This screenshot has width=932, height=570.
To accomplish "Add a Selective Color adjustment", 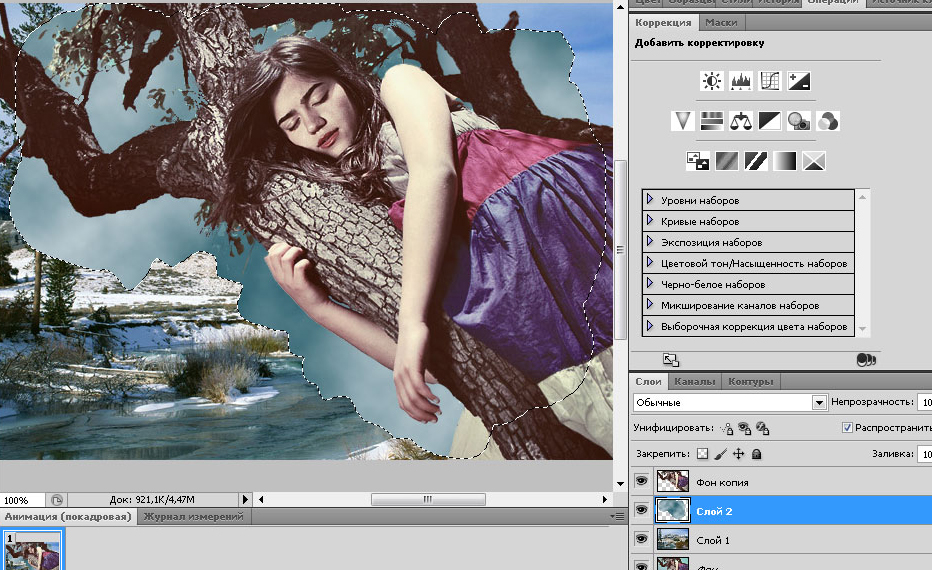I will 814,161.
